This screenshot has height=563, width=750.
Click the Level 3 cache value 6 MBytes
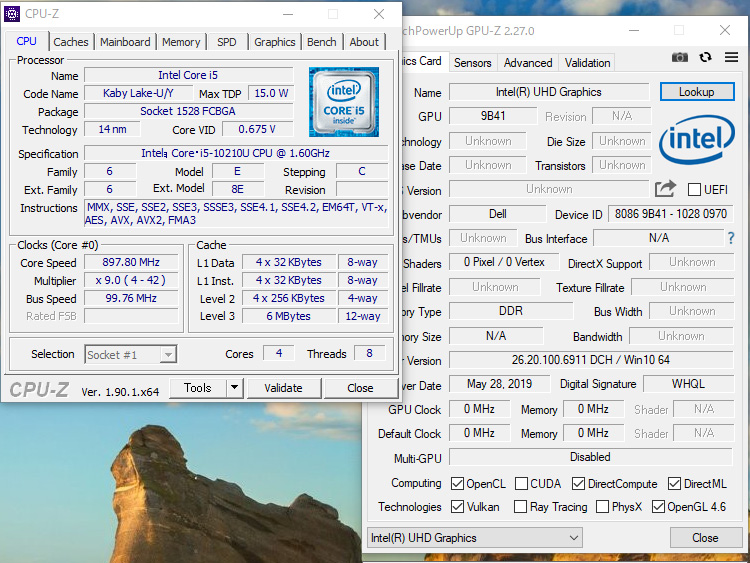click(289, 316)
